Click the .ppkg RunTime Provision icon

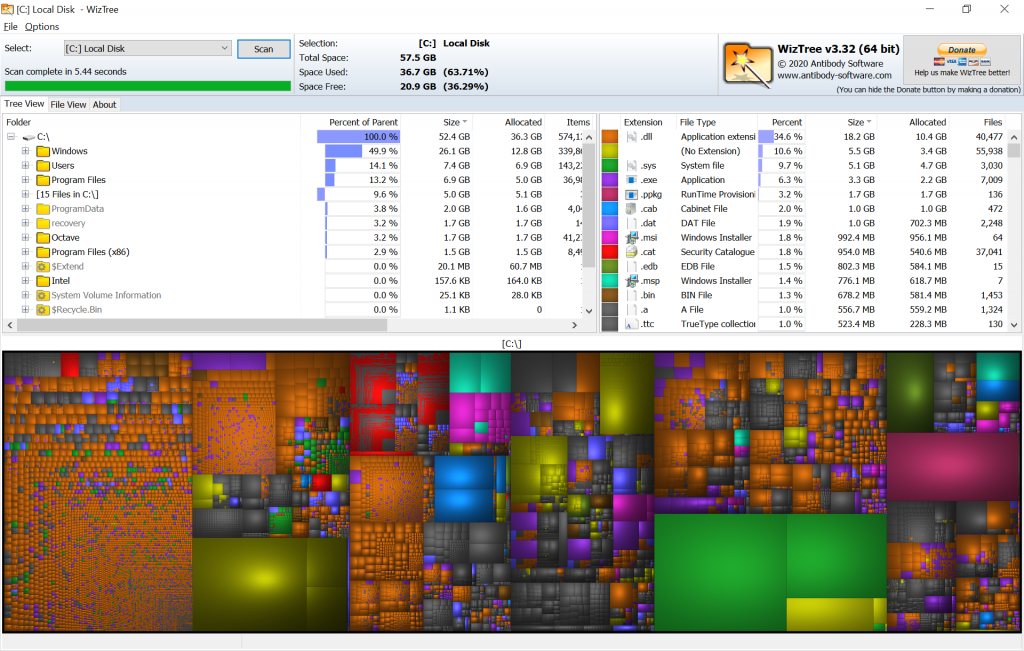(631, 194)
